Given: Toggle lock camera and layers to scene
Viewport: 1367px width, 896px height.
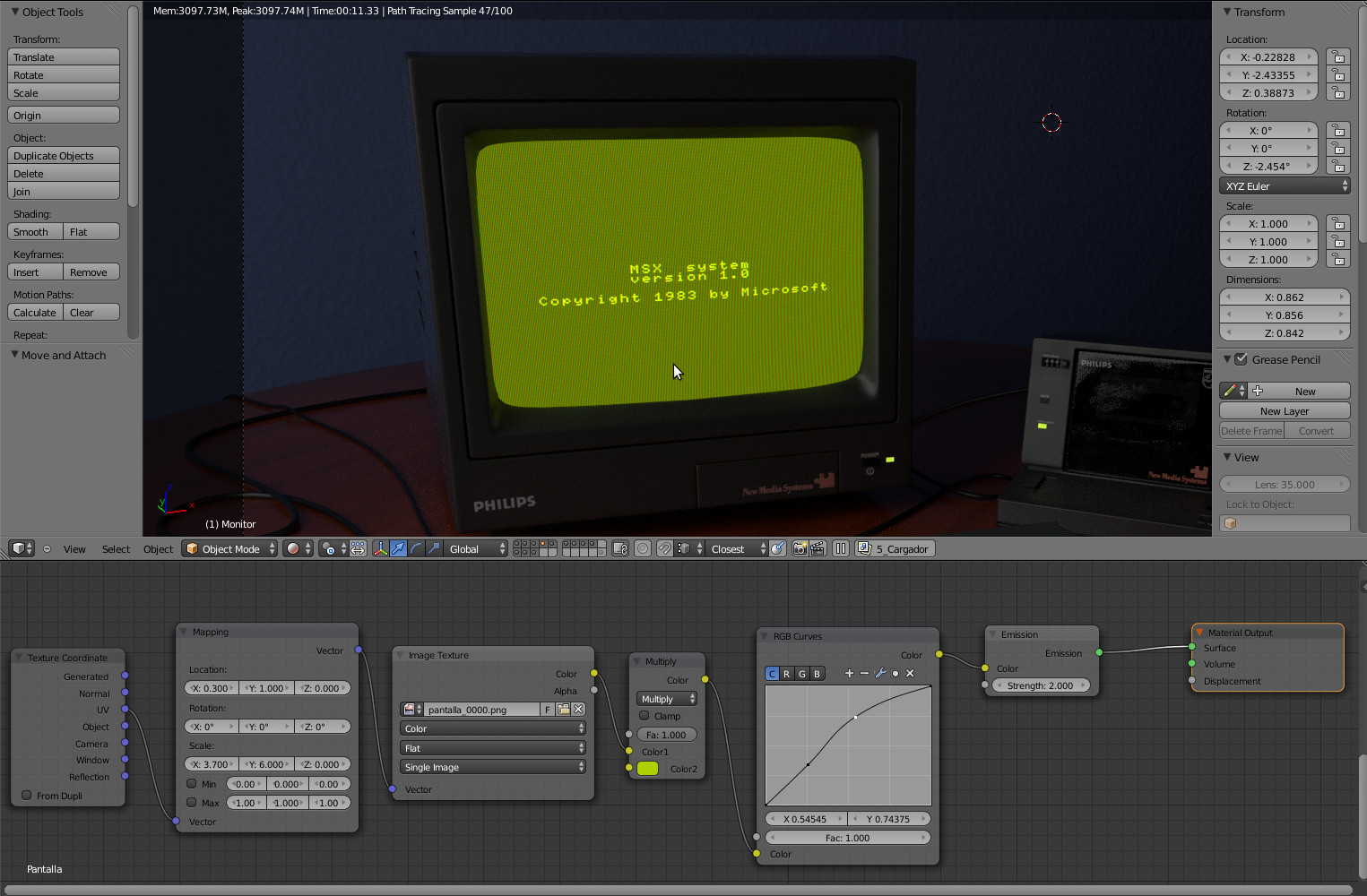Looking at the screenshot, I should 619,548.
